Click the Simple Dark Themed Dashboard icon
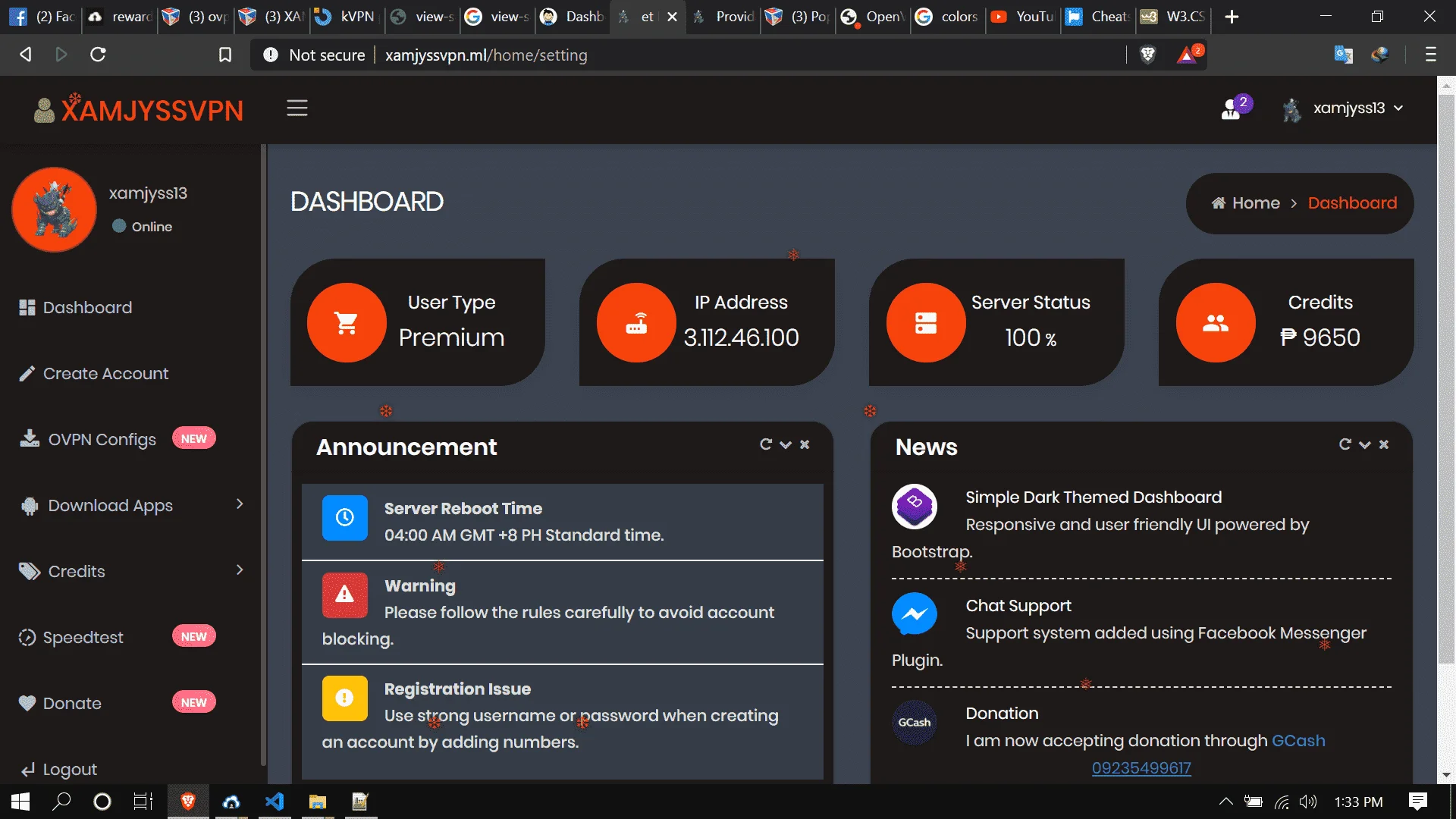This screenshot has width=1456, height=819. pos(915,507)
